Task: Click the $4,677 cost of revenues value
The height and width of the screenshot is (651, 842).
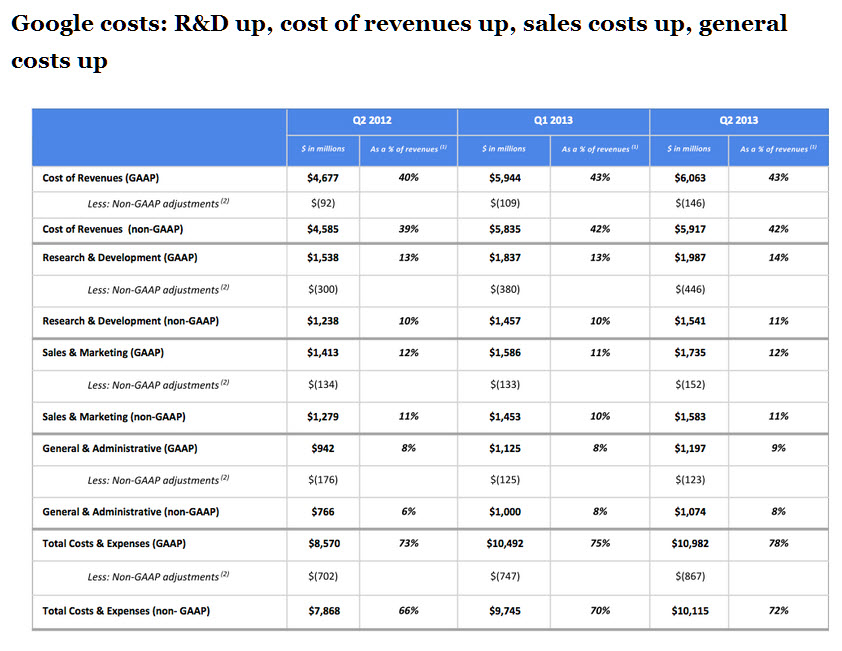Action: pyautogui.click(x=323, y=177)
